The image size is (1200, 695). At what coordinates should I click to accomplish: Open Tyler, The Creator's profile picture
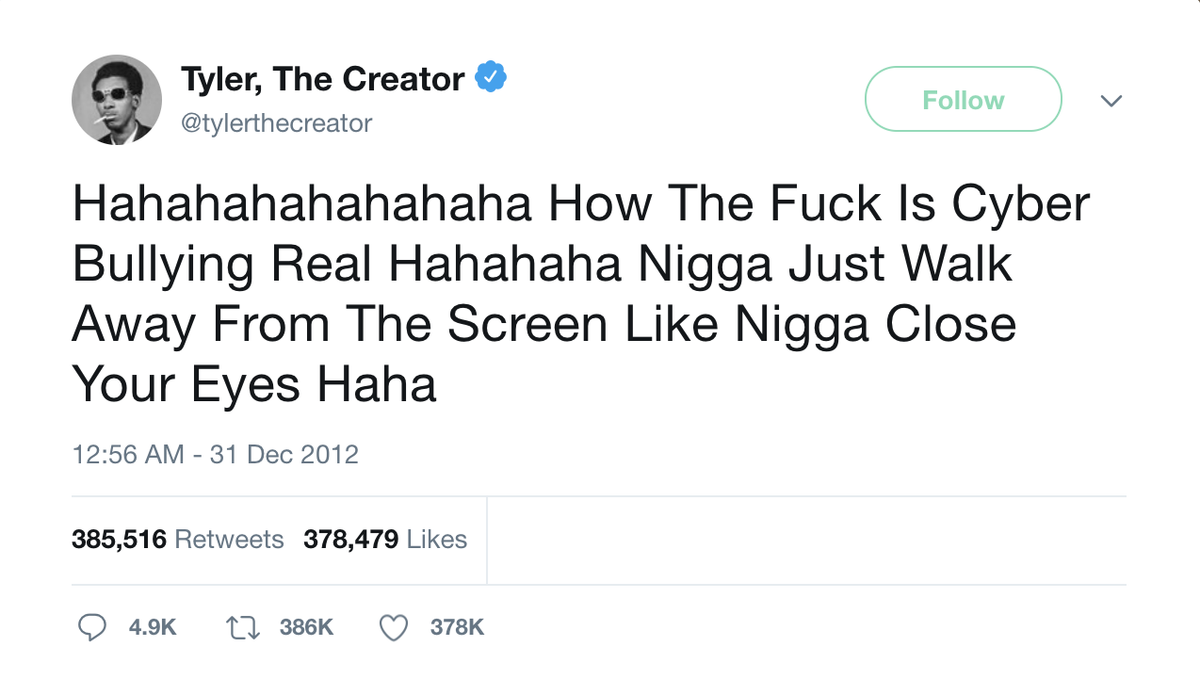(116, 100)
